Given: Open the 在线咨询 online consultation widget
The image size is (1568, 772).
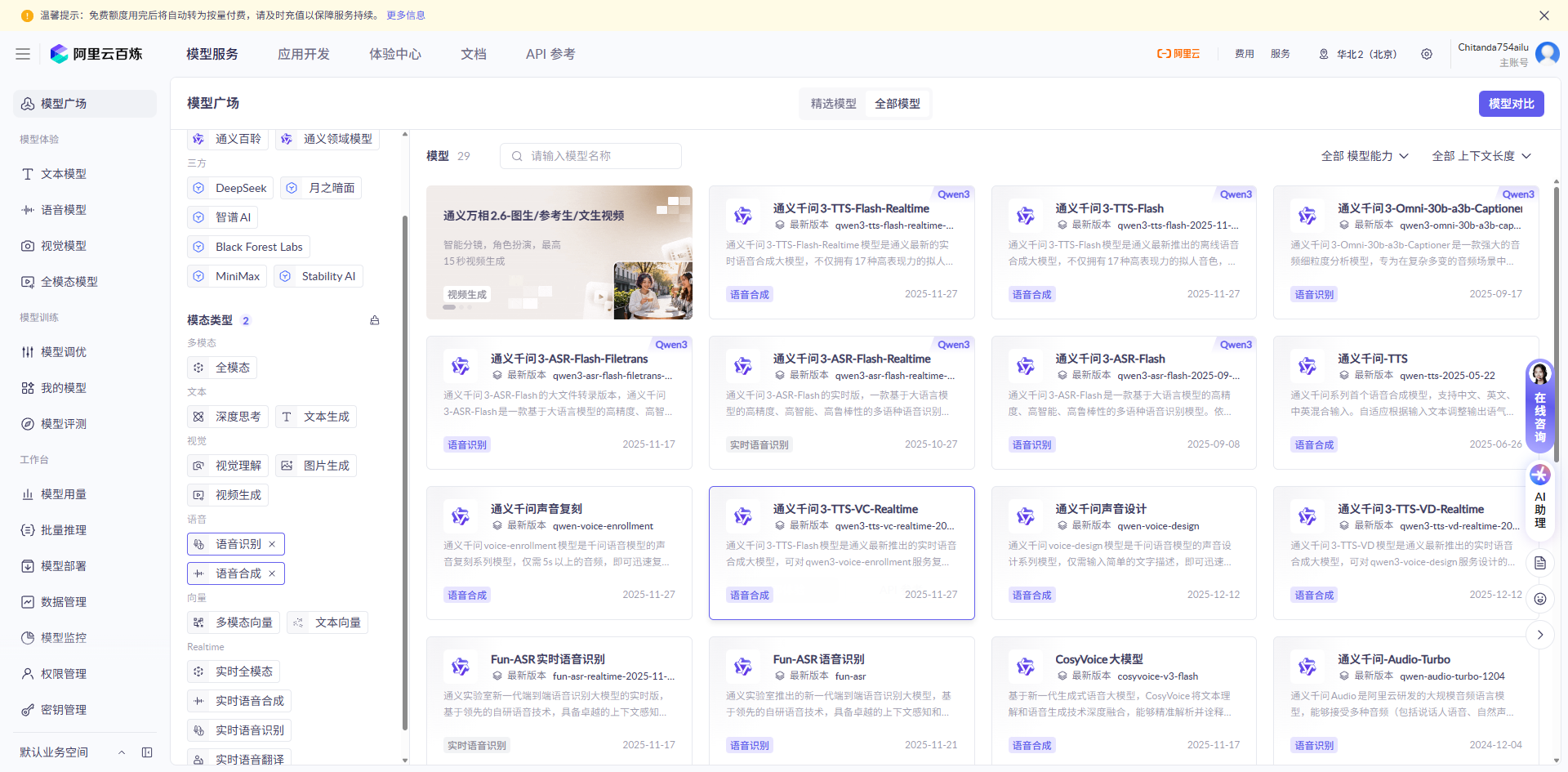Looking at the screenshot, I should click(1540, 405).
